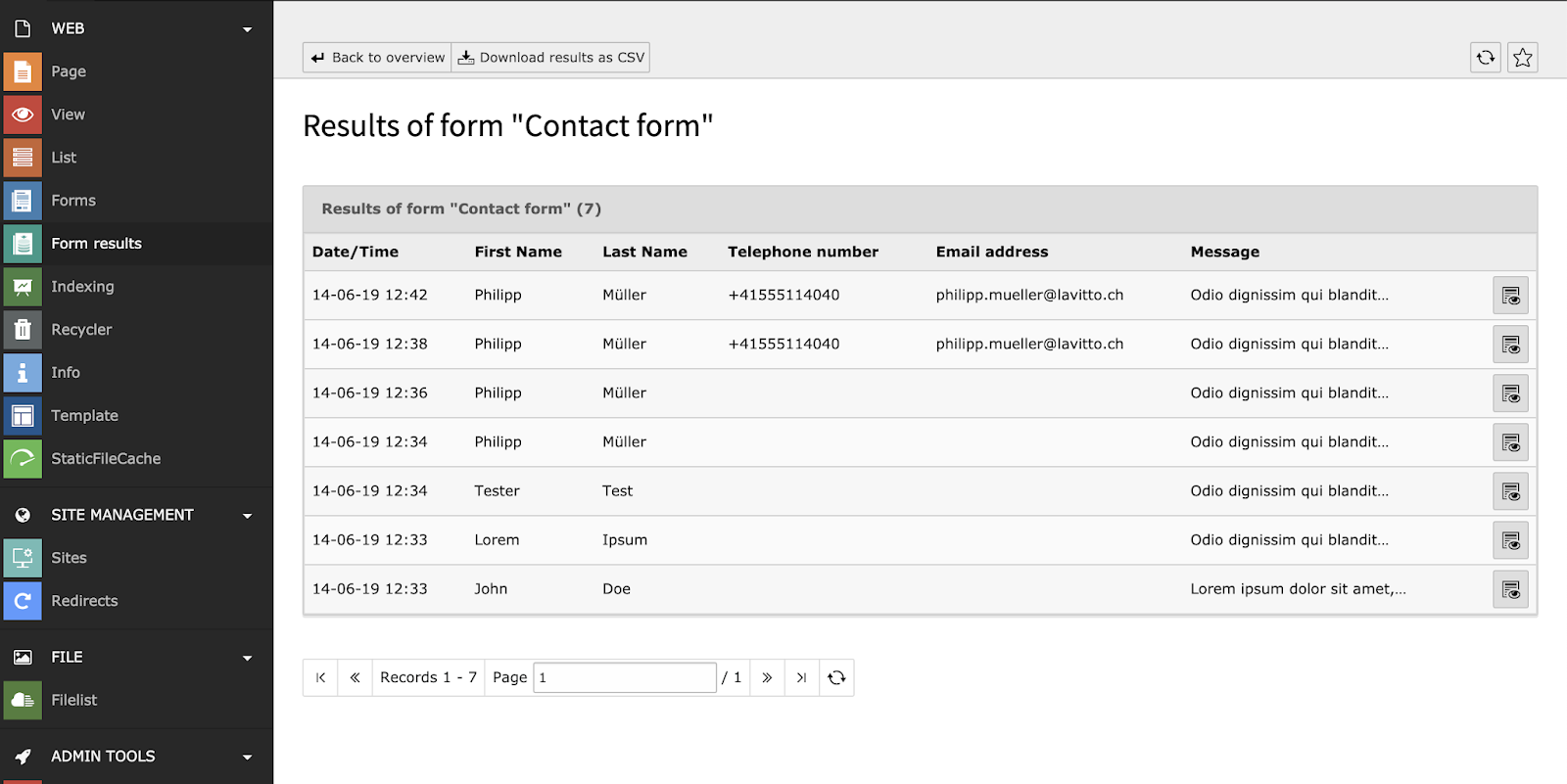This screenshot has width=1567, height=784.
Task: Open the Forms menu label
Action: [x=73, y=201]
